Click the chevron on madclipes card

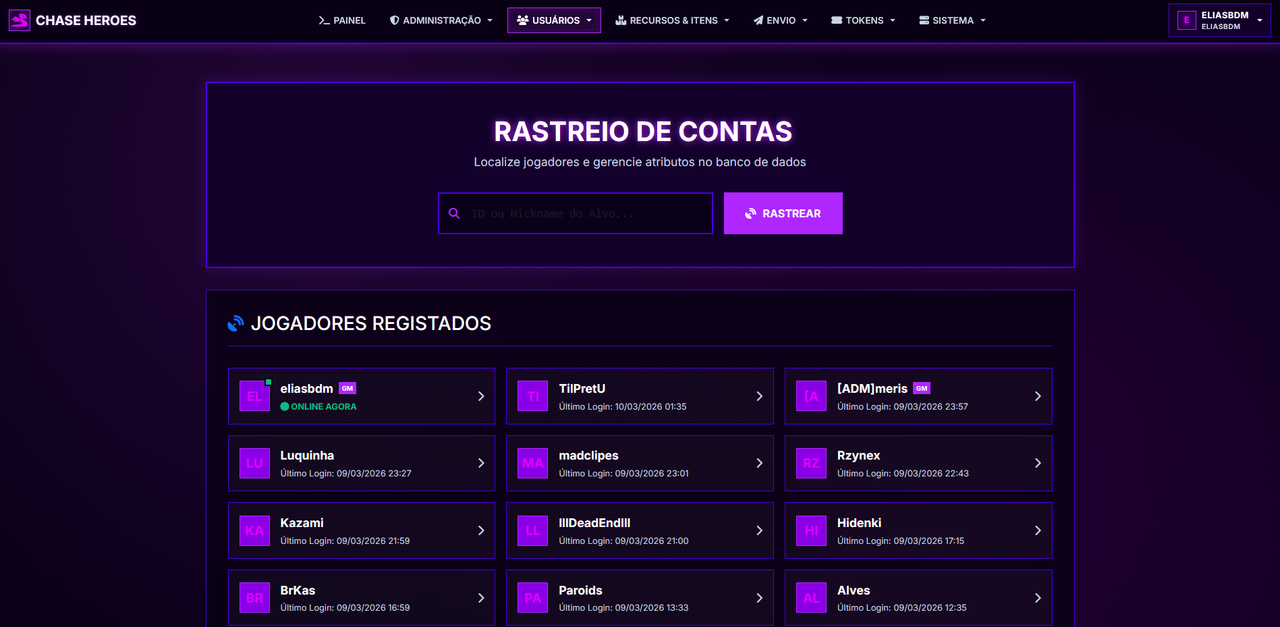[759, 463]
